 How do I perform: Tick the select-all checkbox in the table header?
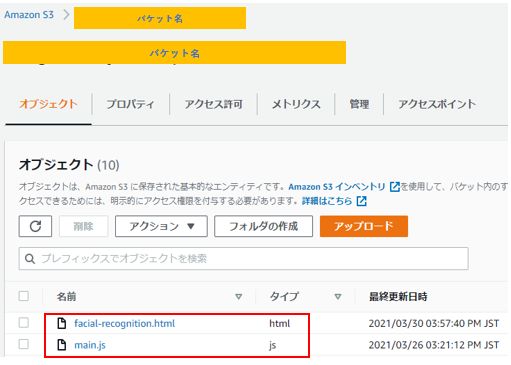[24, 296]
